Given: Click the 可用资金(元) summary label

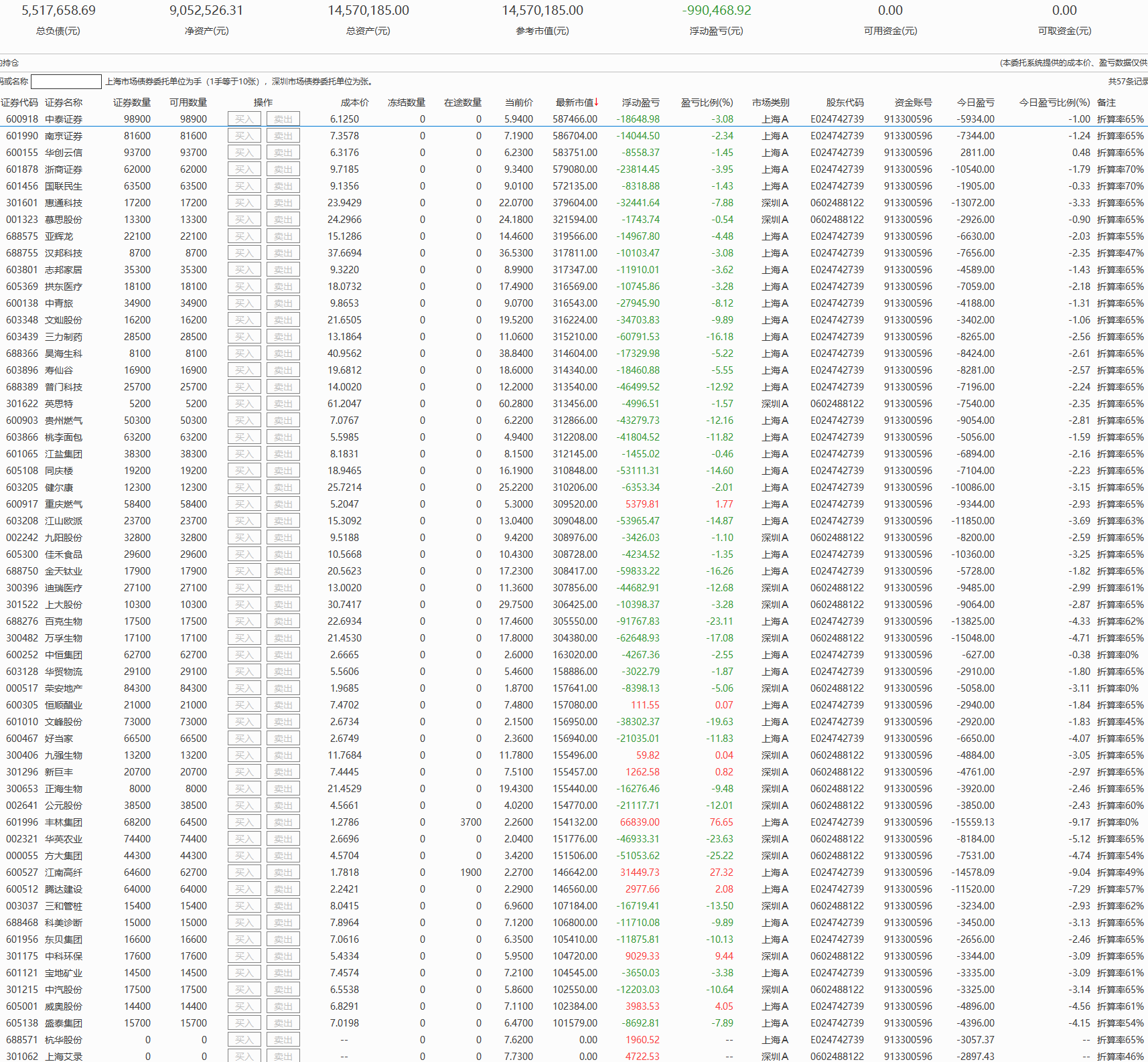Looking at the screenshot, I should (x=890, y=31).
